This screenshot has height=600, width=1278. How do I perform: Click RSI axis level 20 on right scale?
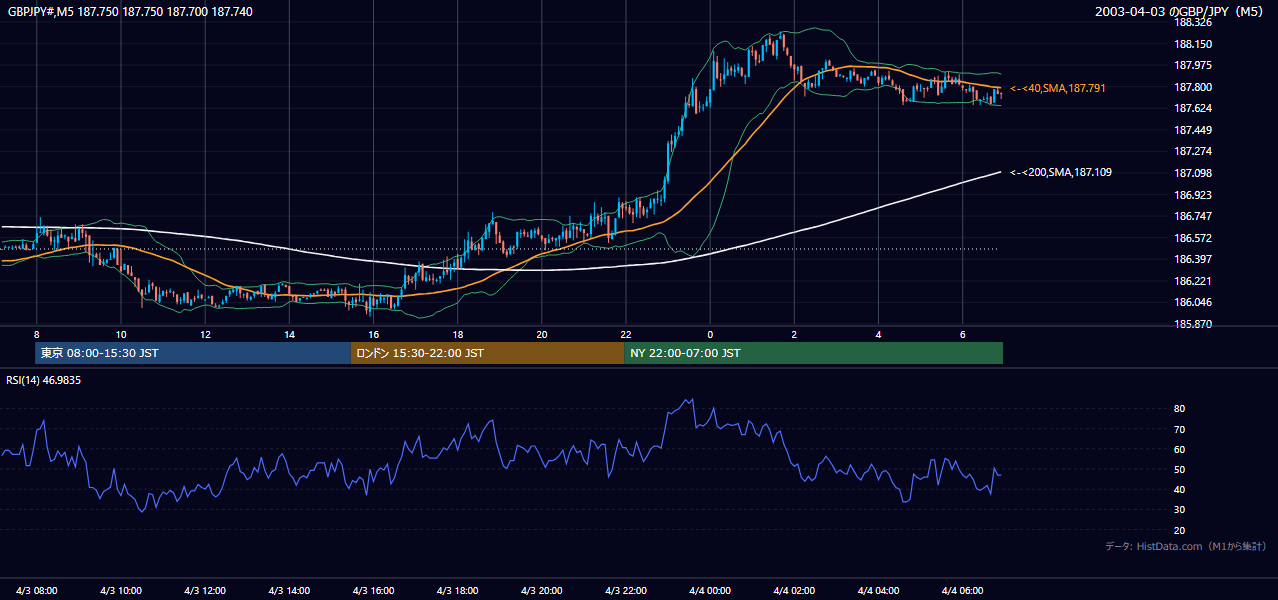point(1180,530)
